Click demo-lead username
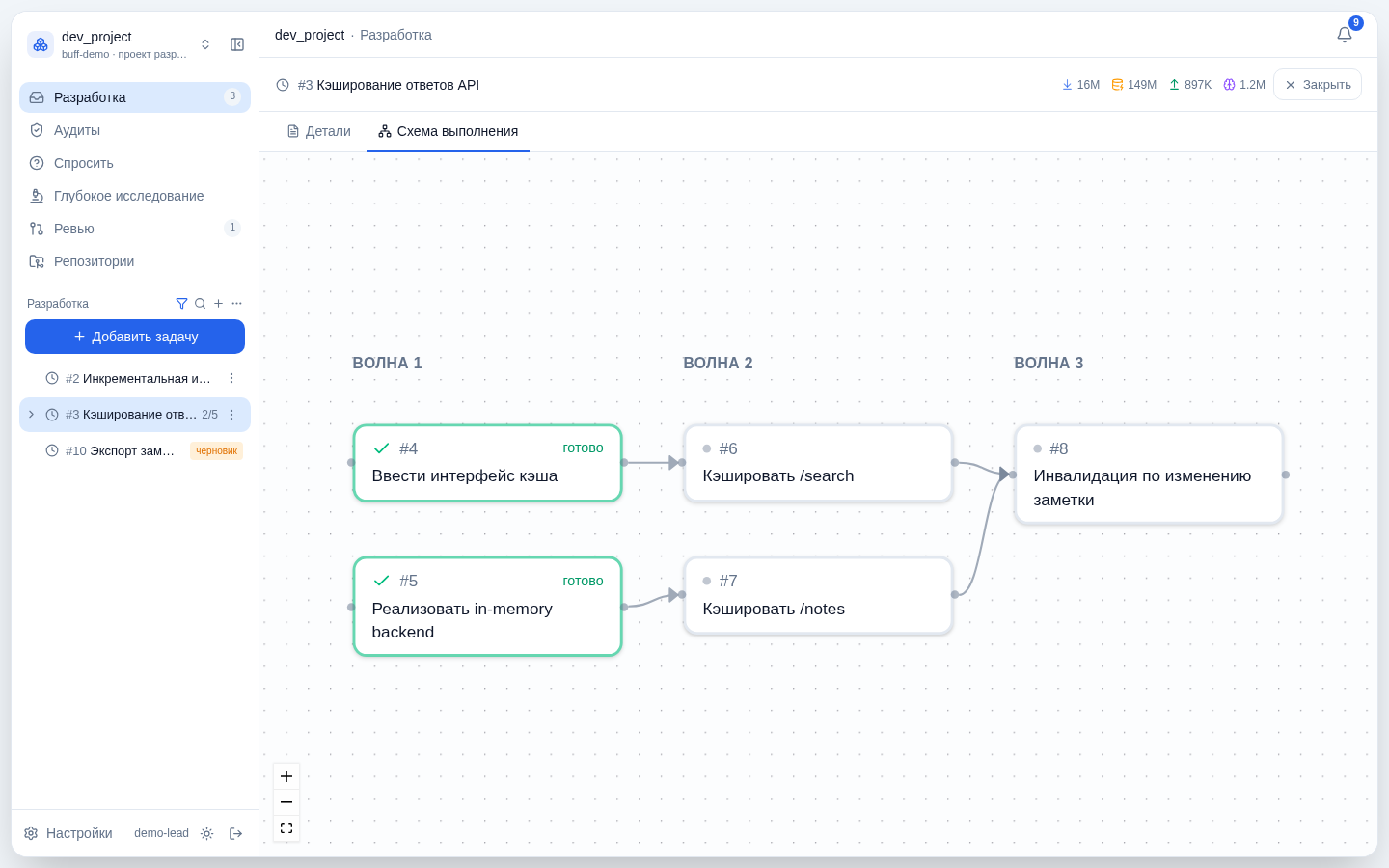This screenshot has width=1389, height=868. tap(161, 833)
